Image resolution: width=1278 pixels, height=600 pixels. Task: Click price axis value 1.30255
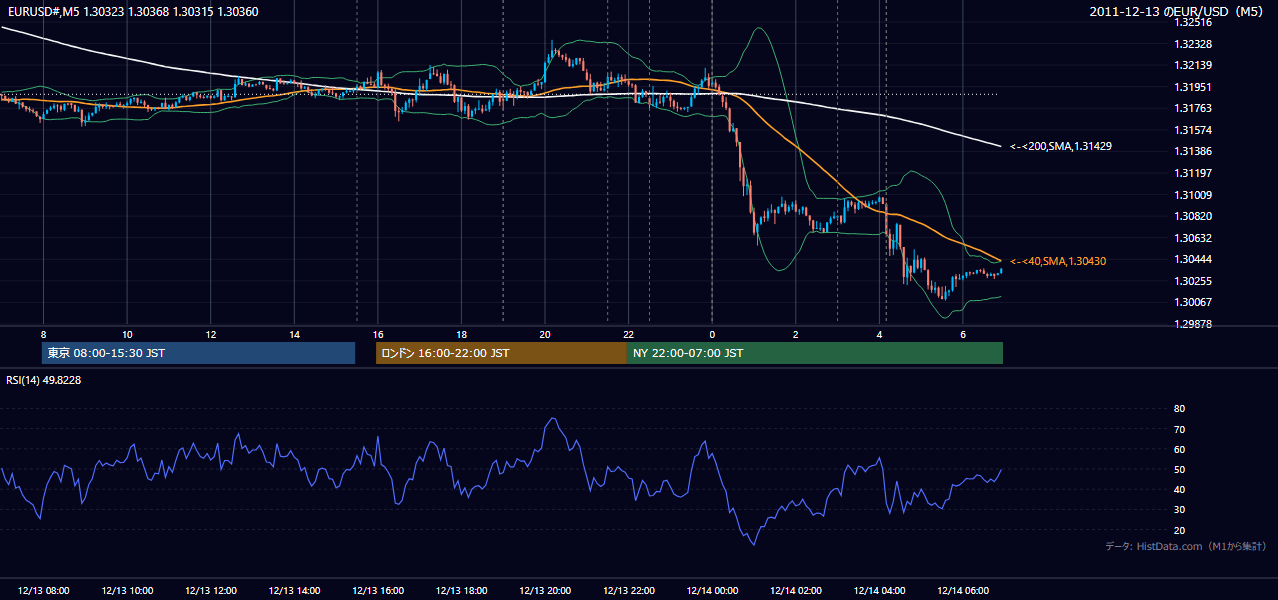1194,281
